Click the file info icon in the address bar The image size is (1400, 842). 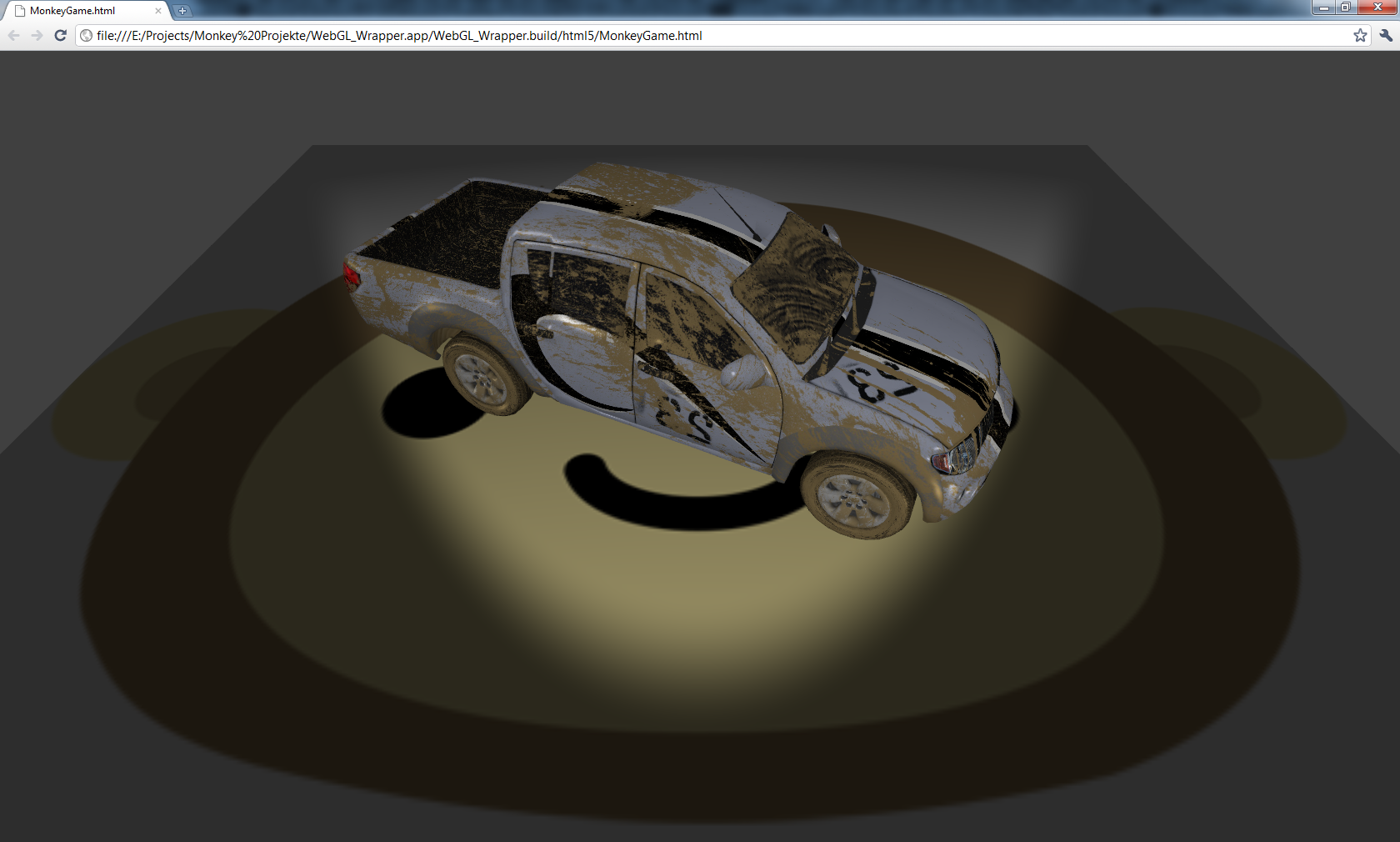[86, 35]
